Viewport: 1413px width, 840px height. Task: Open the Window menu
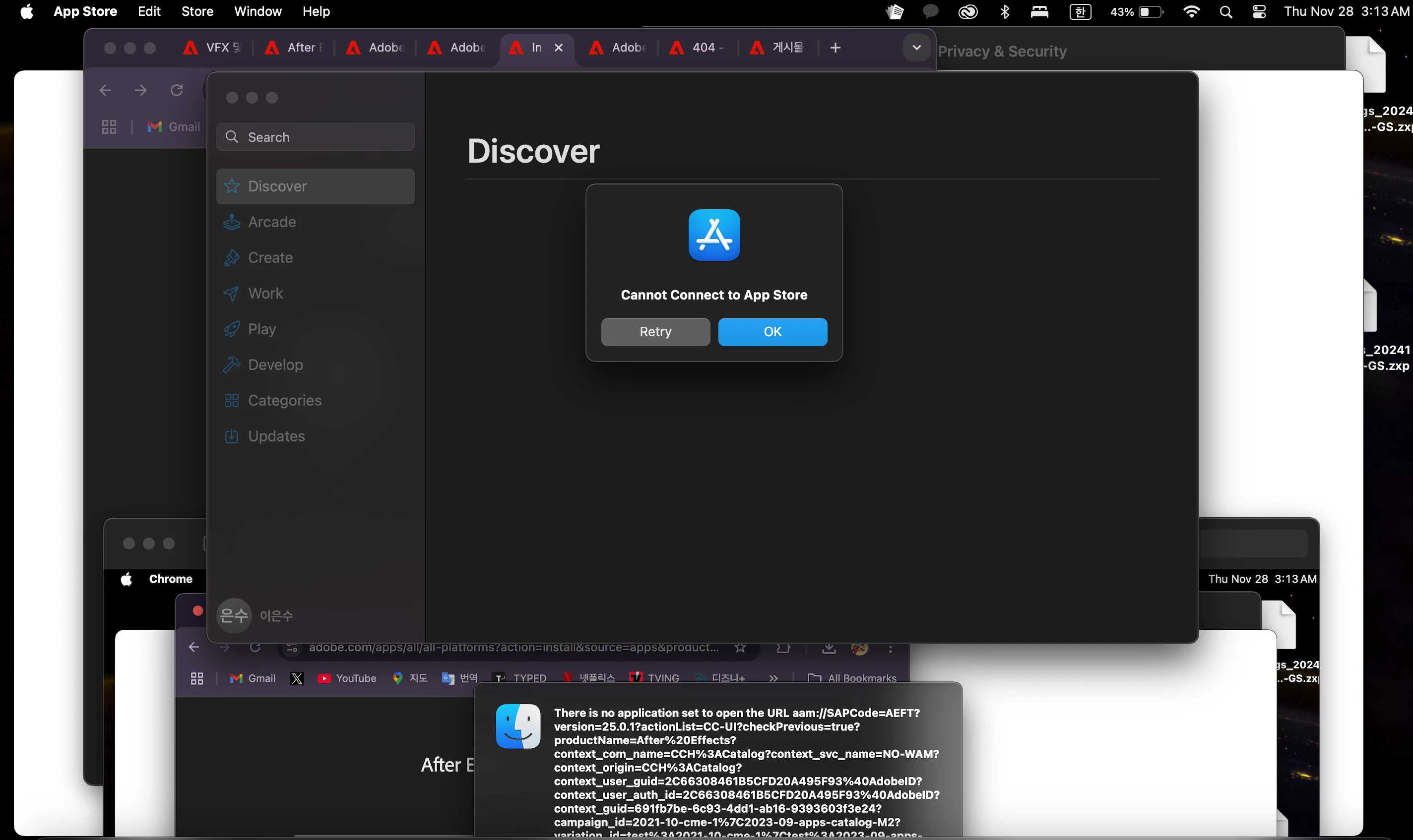pyautogui.click(x=257, y=11)
